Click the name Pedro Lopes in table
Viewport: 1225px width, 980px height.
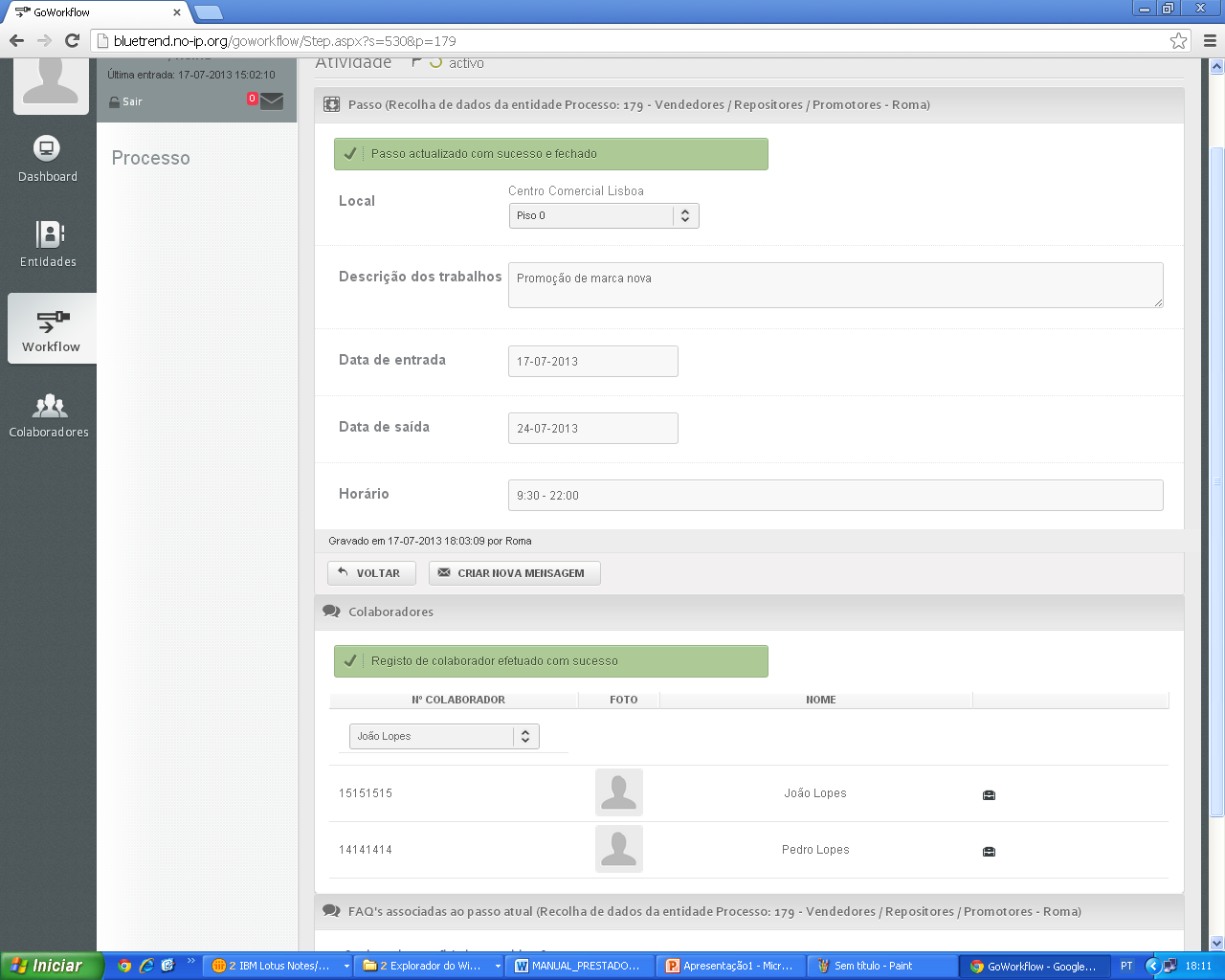pos(815,850)
